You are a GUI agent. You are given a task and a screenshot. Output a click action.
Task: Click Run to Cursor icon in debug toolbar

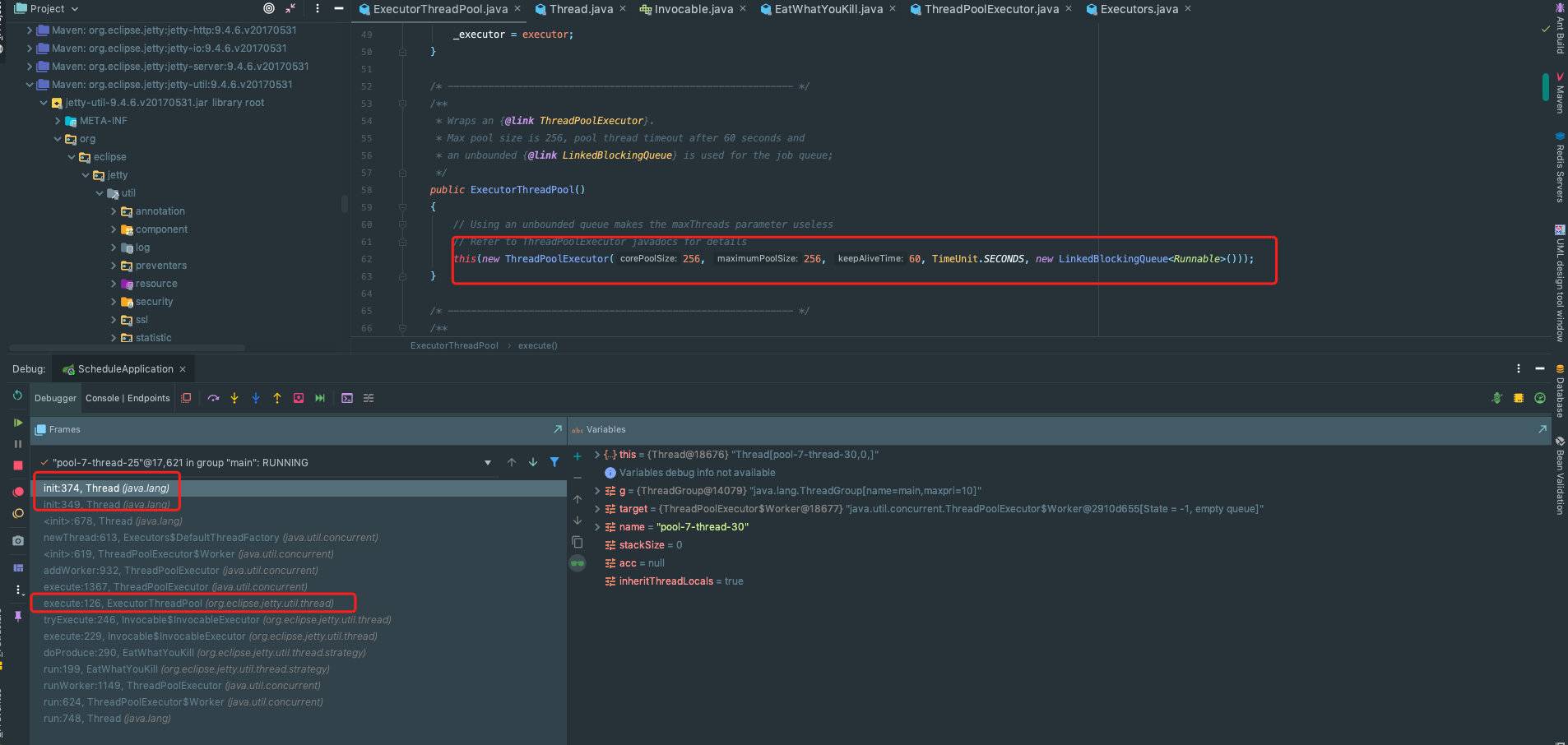point(320,398)
